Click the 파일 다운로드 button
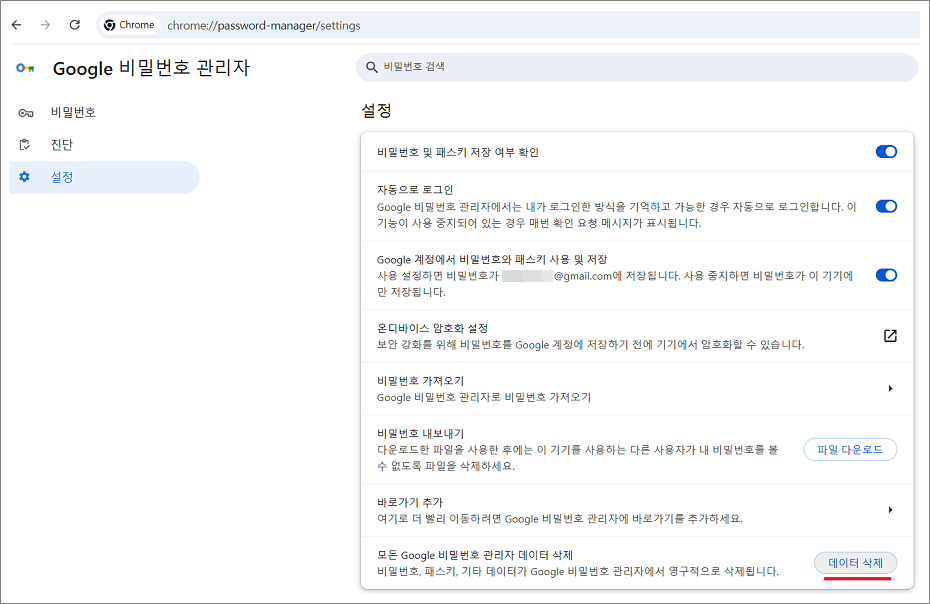 850,450
